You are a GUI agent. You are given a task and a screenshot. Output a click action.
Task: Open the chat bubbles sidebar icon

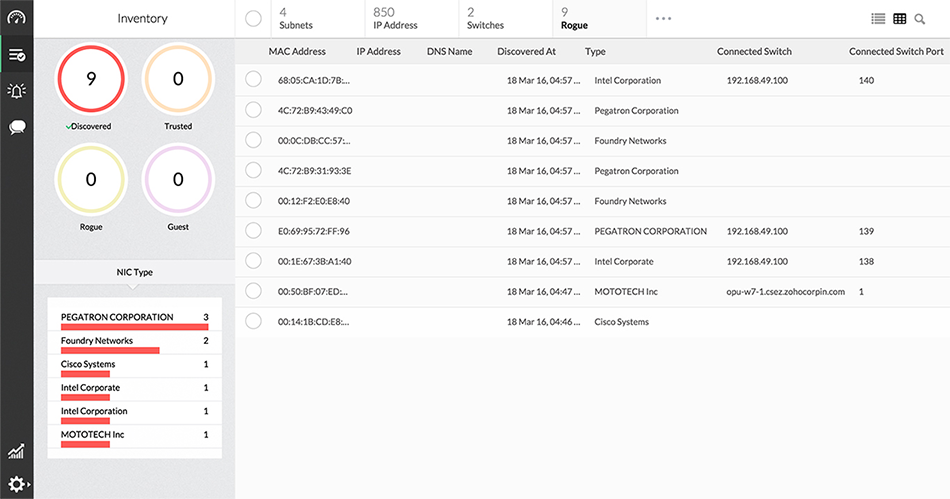pos(16,127)
